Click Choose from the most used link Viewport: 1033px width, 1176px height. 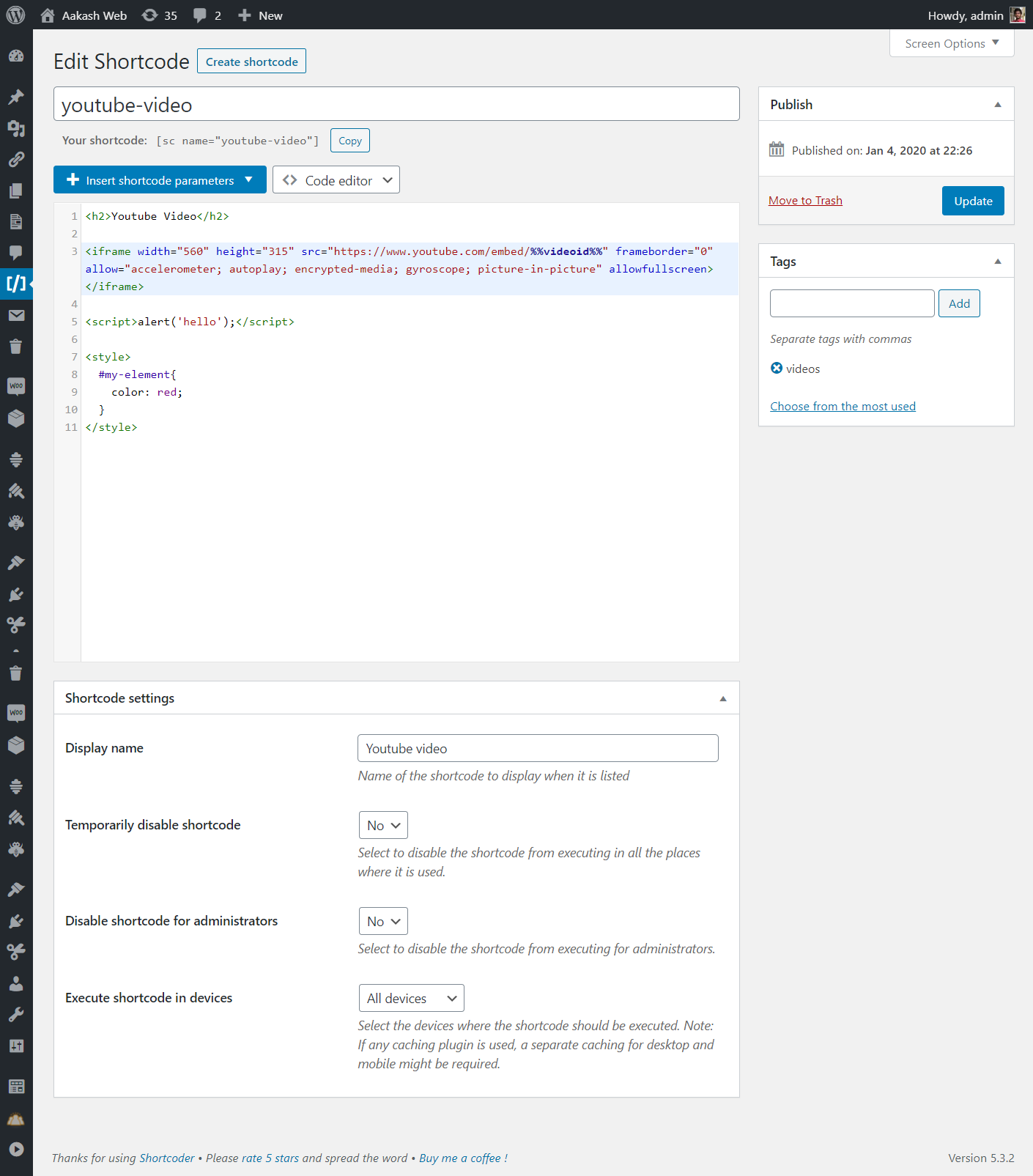[x=843, y=406]
